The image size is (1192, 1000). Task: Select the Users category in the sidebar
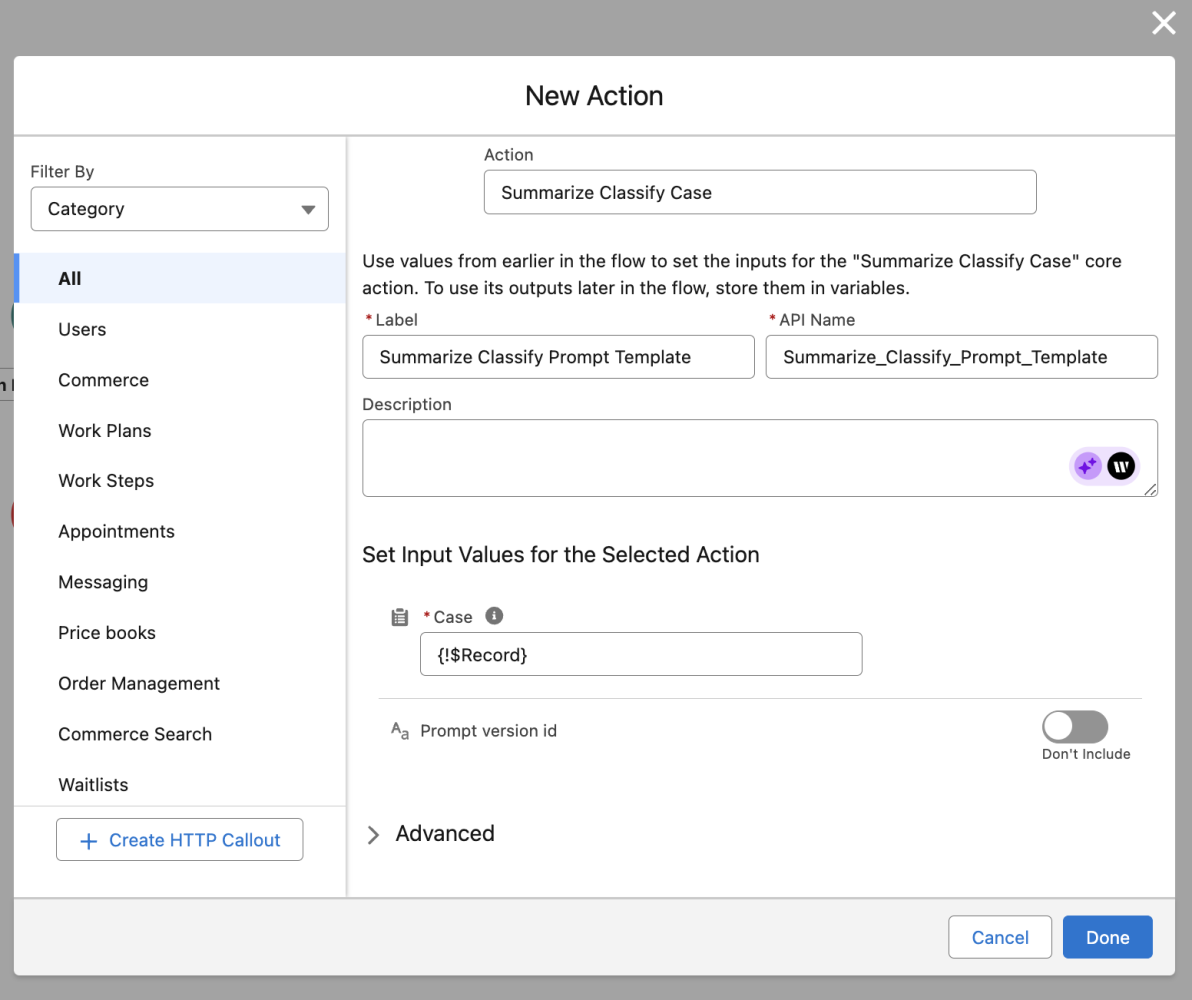click(x=81, y=329)
